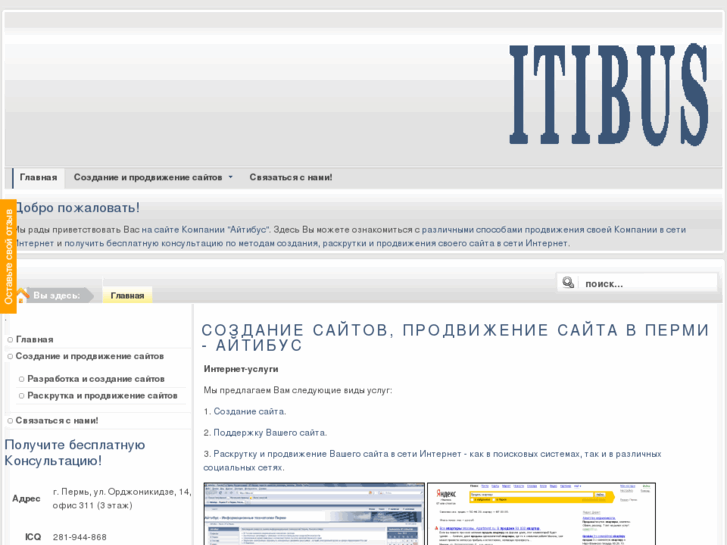Open Создание и продвижение сайтов in sidebar
727x545 pixels.
89,356
